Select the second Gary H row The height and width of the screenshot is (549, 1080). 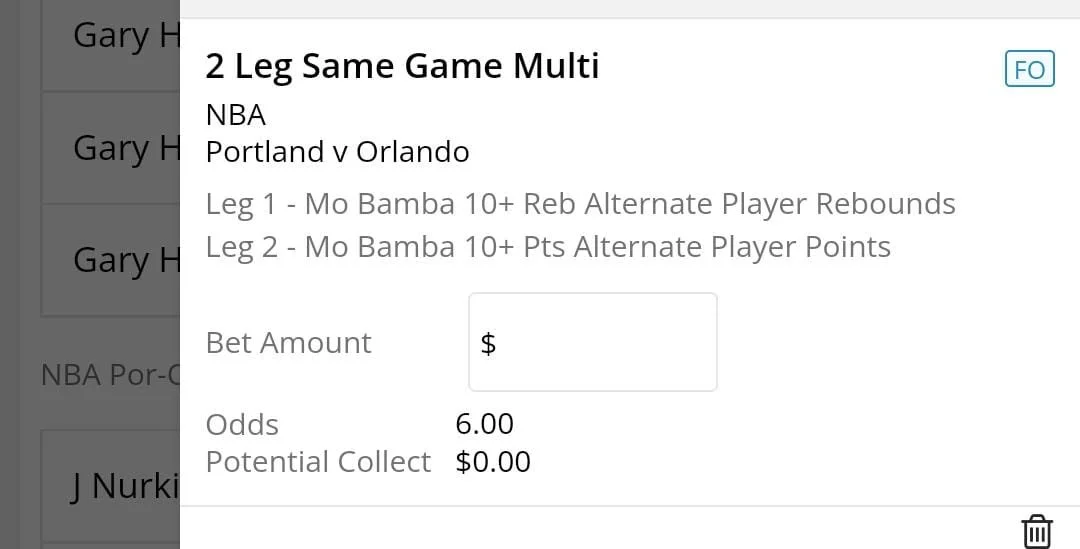(x=110, y=148)
